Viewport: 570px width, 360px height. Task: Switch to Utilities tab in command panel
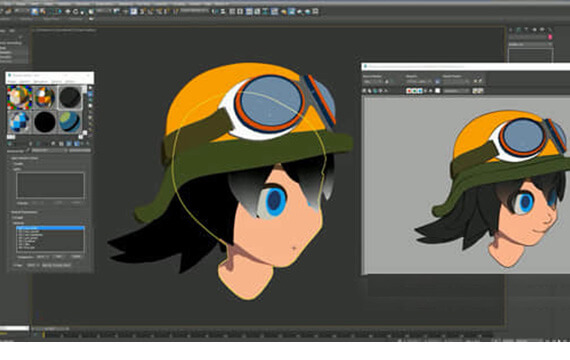pyautogui.click(x=550, y=30)
